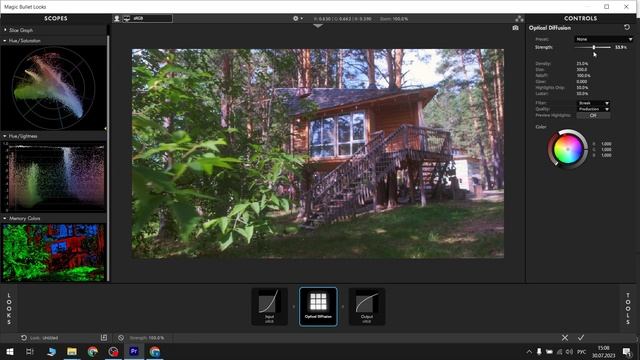Click the Strength value 53.9%

pyautogui.click(x=621, y=47)
